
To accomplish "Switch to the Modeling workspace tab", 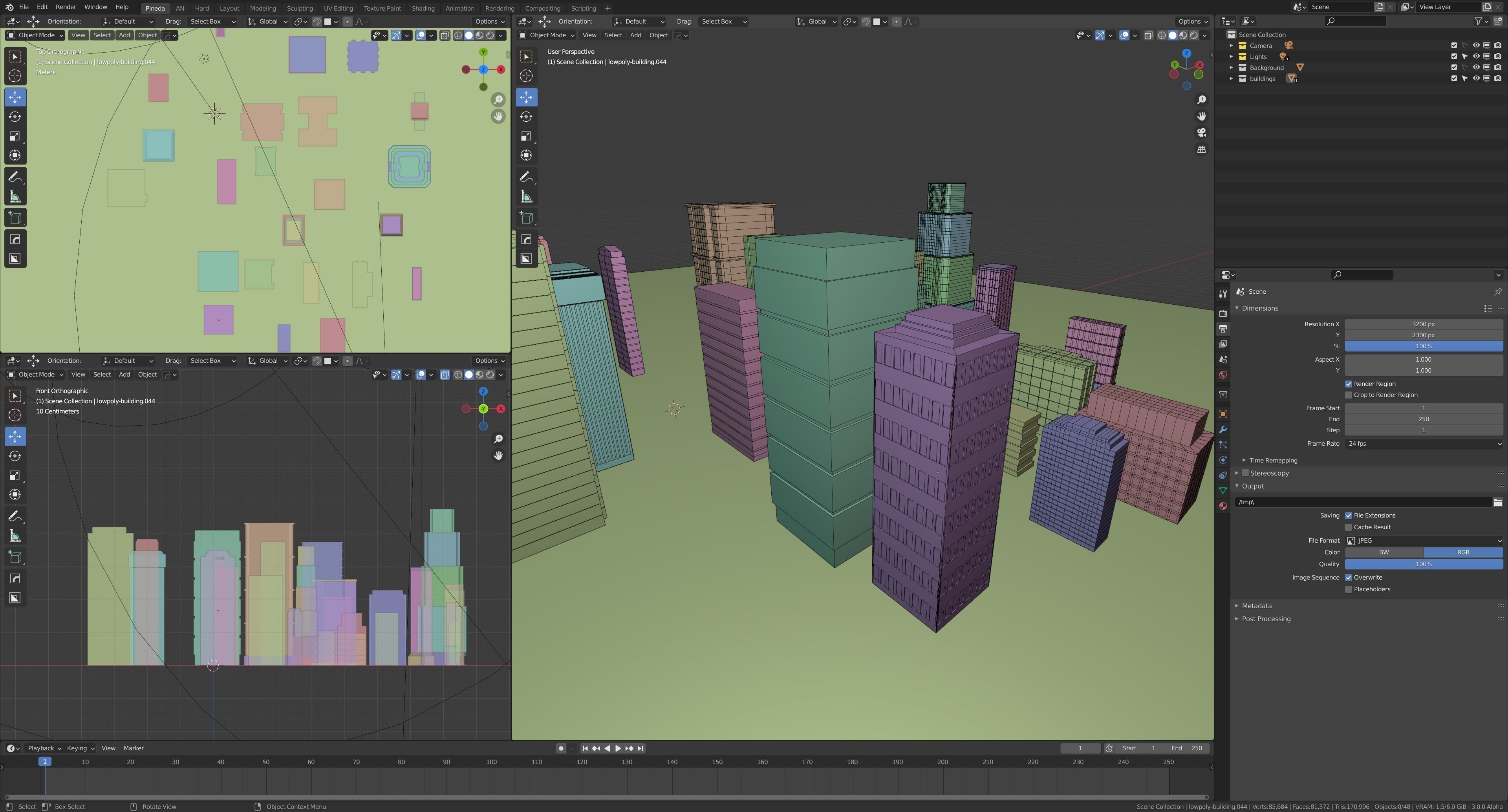I will click(262, 8).
